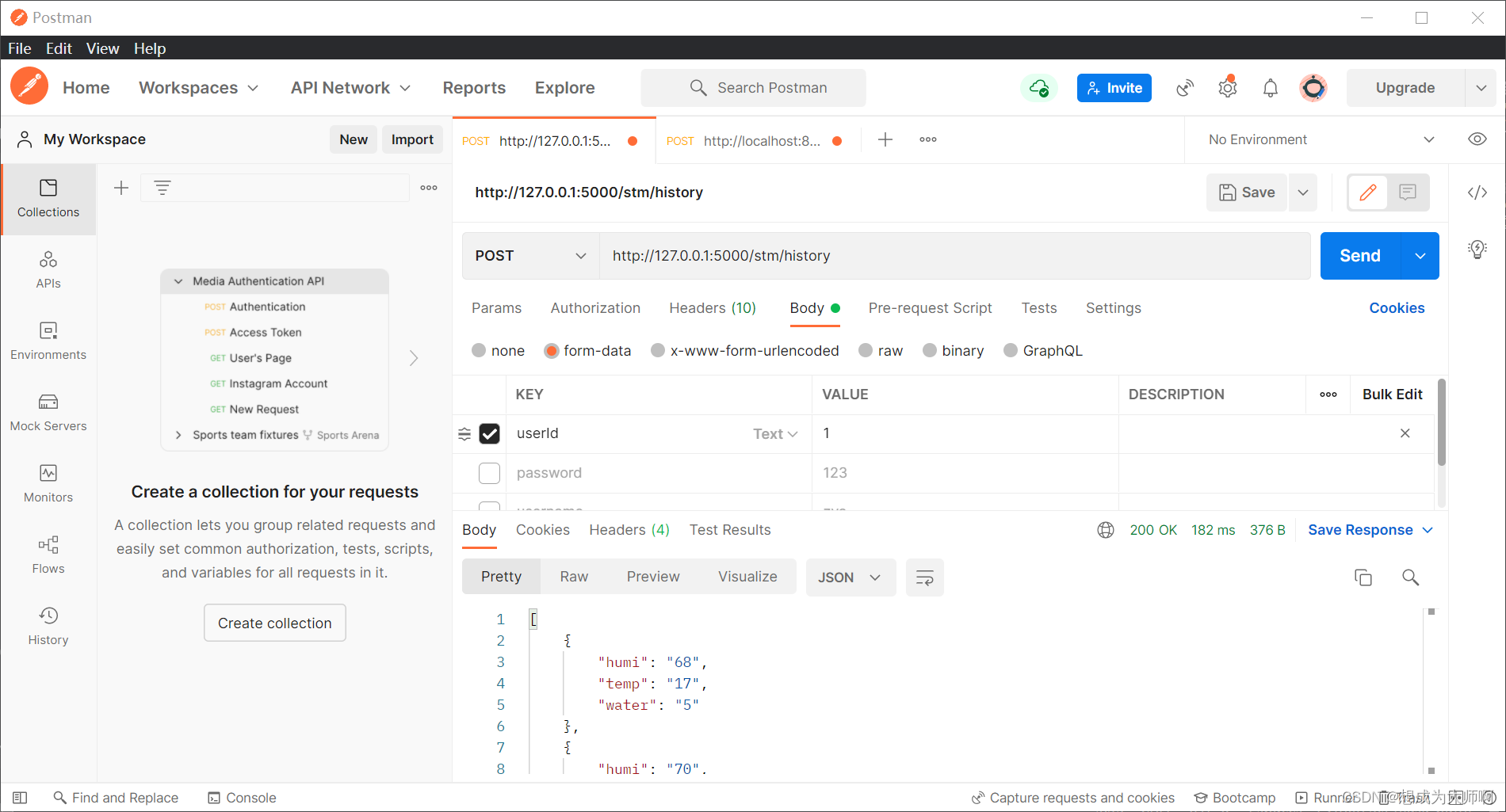The width and height of the screenshot is (1506, 812).
Task: Open a new request tab with plus
Action: 885,139
